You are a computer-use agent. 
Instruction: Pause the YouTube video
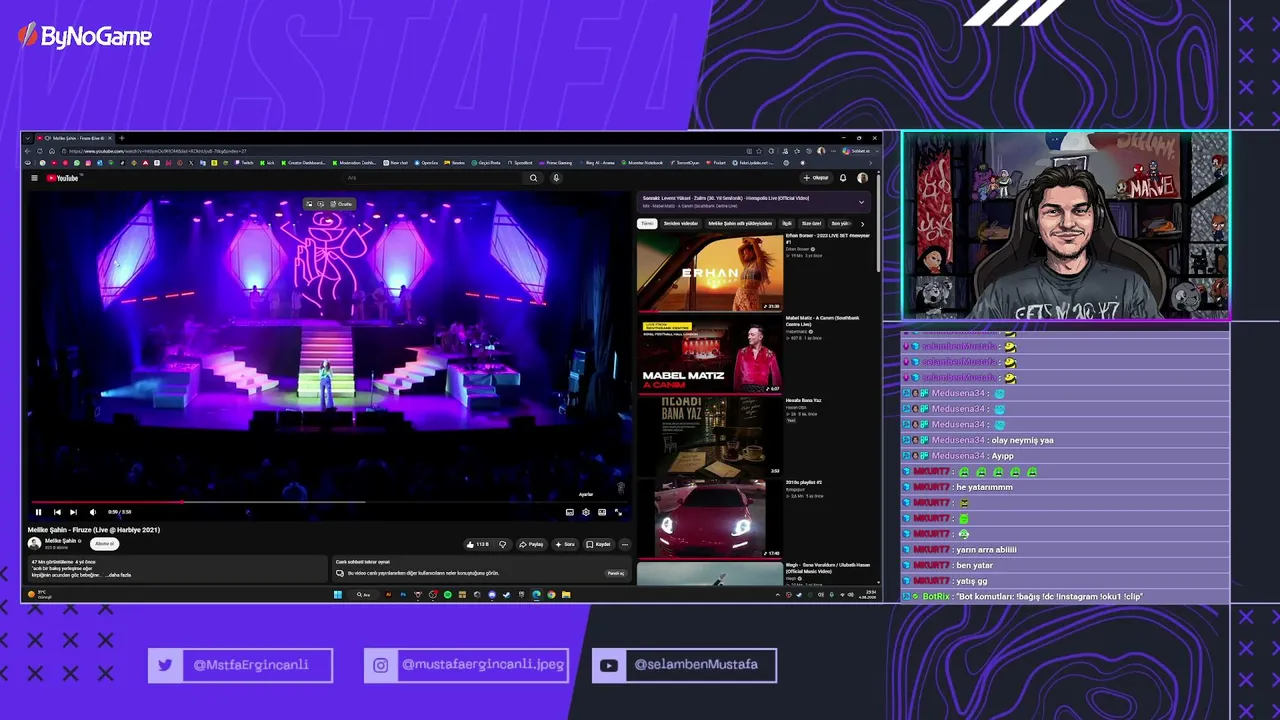[x=39, y=512]
